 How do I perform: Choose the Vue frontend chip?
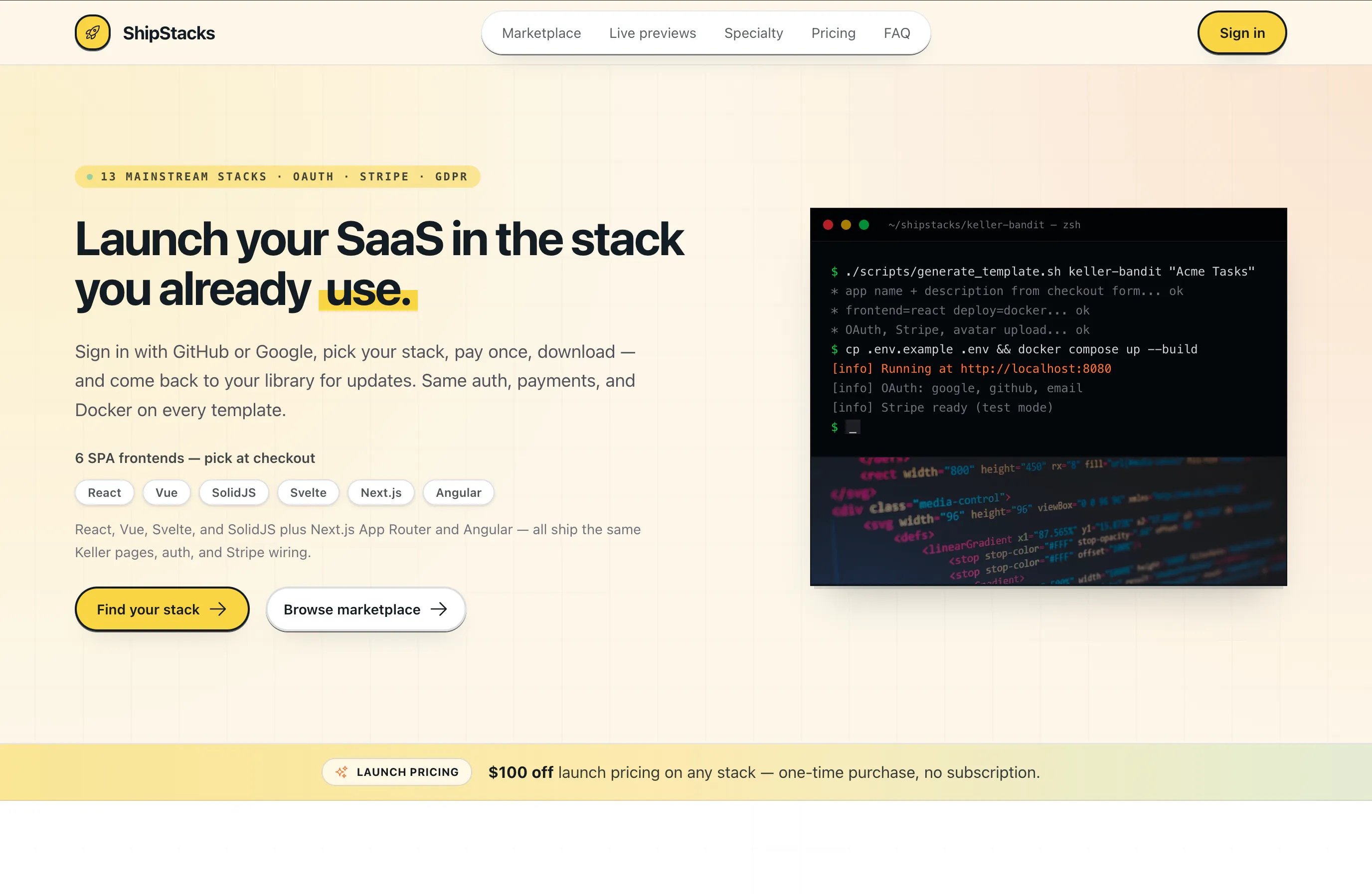pos(167,493)
